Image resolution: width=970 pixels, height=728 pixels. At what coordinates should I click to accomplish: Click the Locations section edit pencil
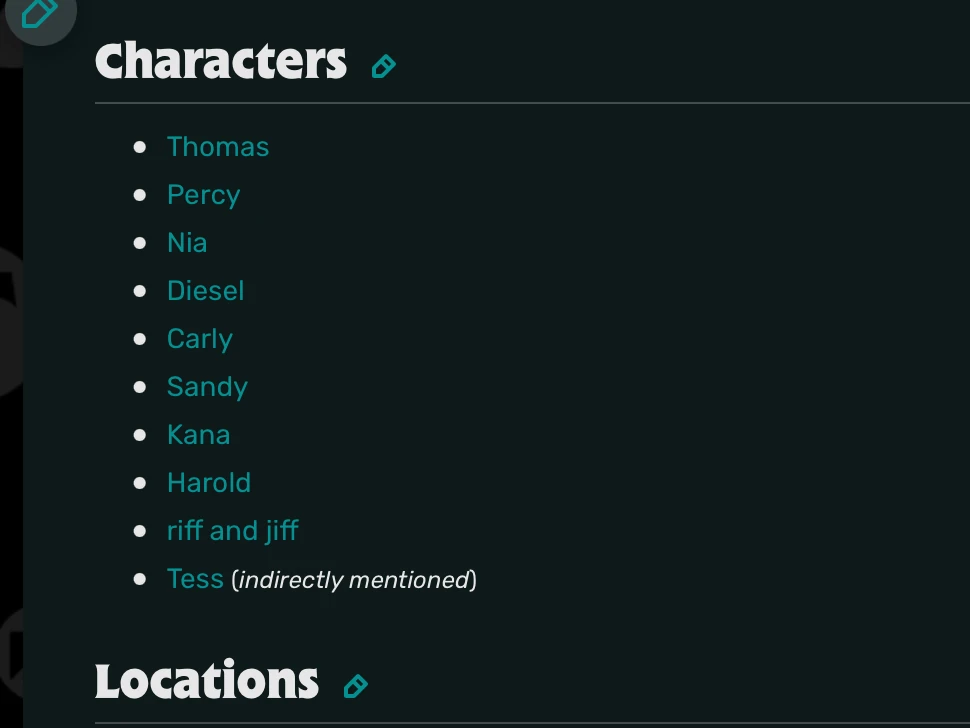pyautogui.click(x=355, y=686)
